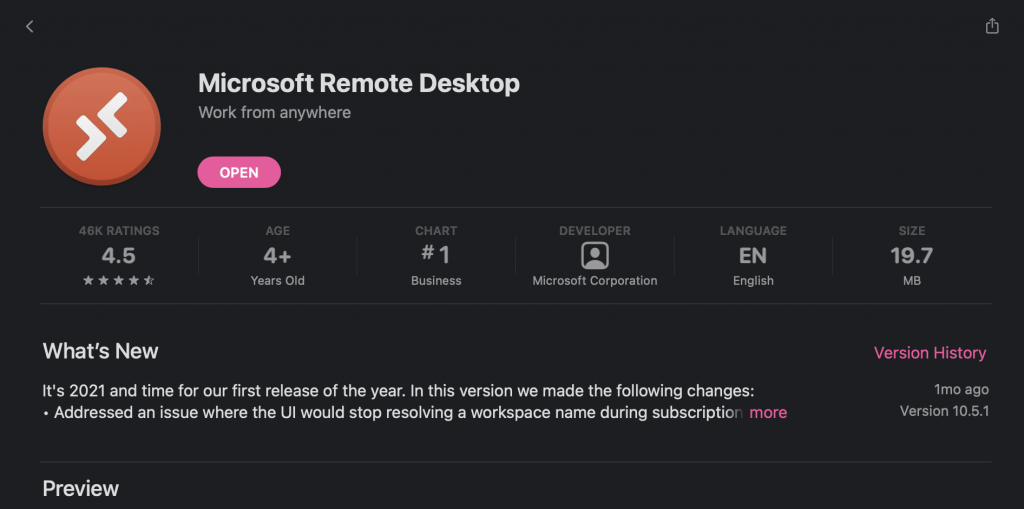Click the 19.7 MB size info
1024x509 pixels.
tap(911, 256)
